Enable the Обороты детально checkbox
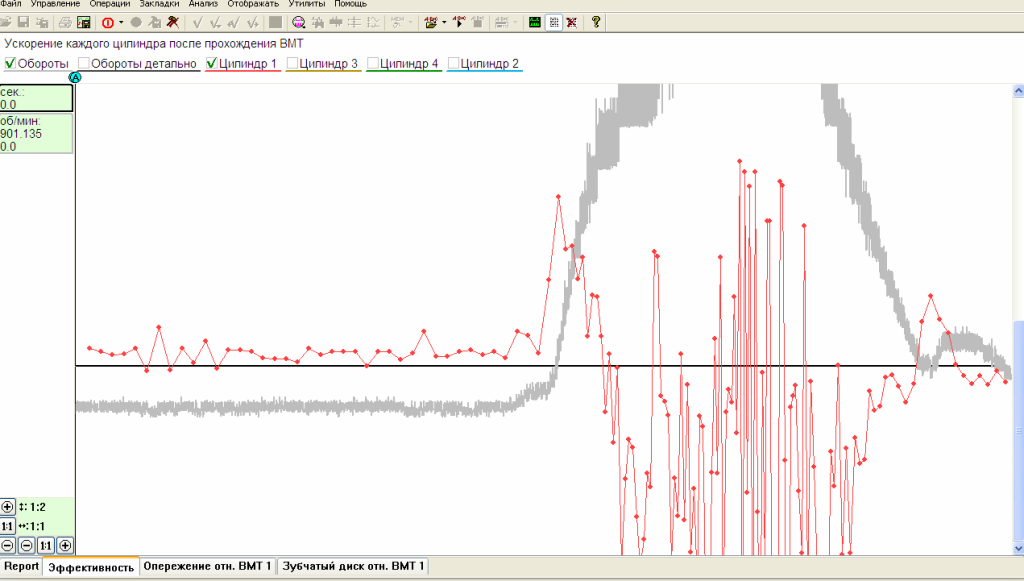The height and width of the screenshot is (581, 1024). (x=84, y=64)
